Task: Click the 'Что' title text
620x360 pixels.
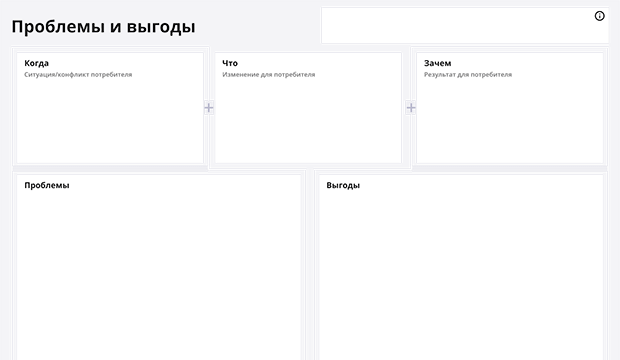Action: pyautogui.click(x=230, y=63)
